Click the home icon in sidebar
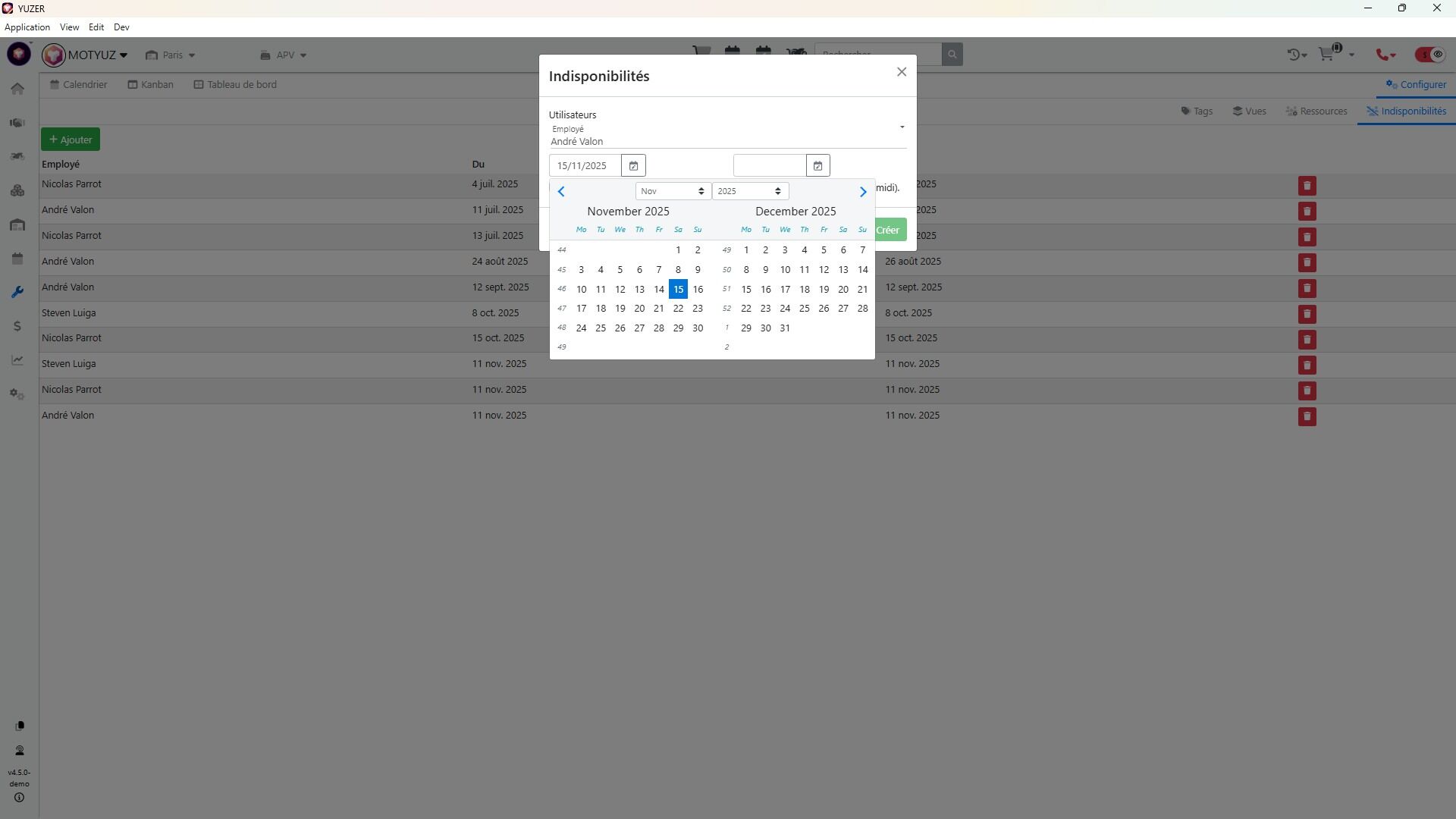Screen dimensions: 1456x819 (17, 89)
